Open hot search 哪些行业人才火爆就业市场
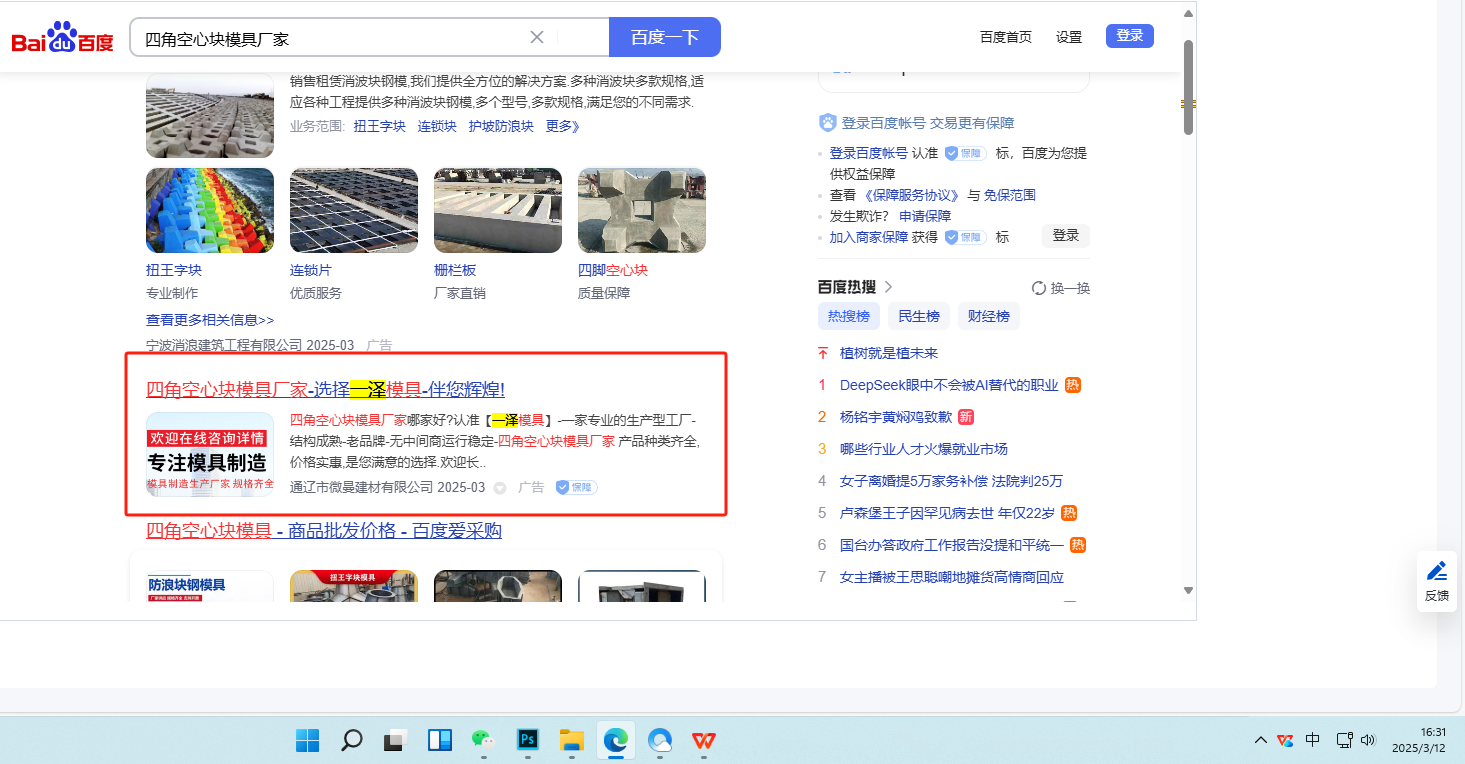The image size is (1465, 764). 924,449
